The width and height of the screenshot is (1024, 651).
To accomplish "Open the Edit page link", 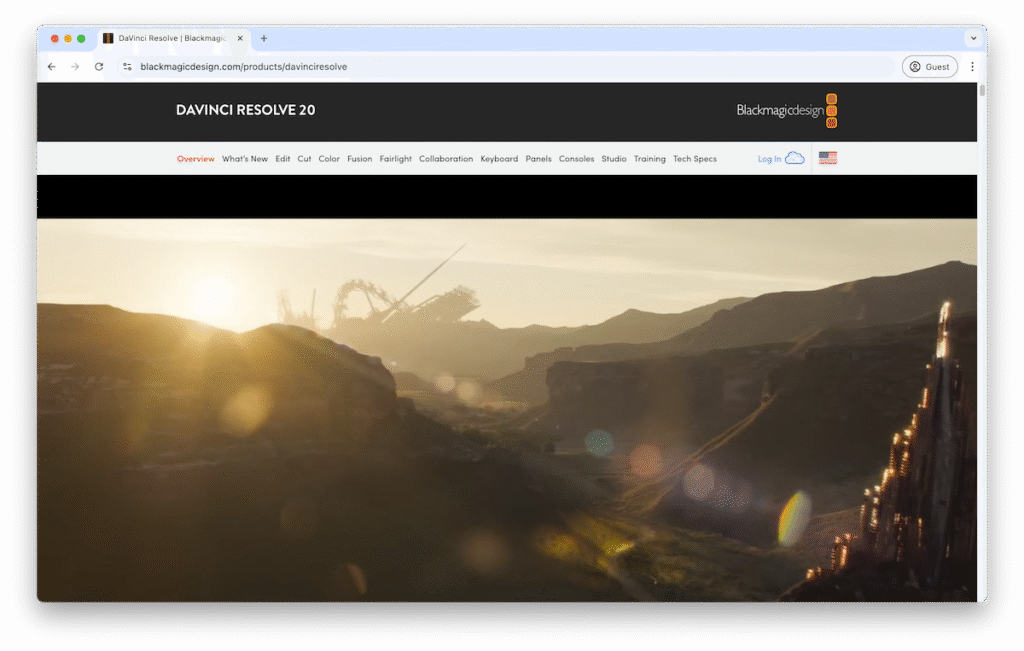I will (x=283, y=159).
